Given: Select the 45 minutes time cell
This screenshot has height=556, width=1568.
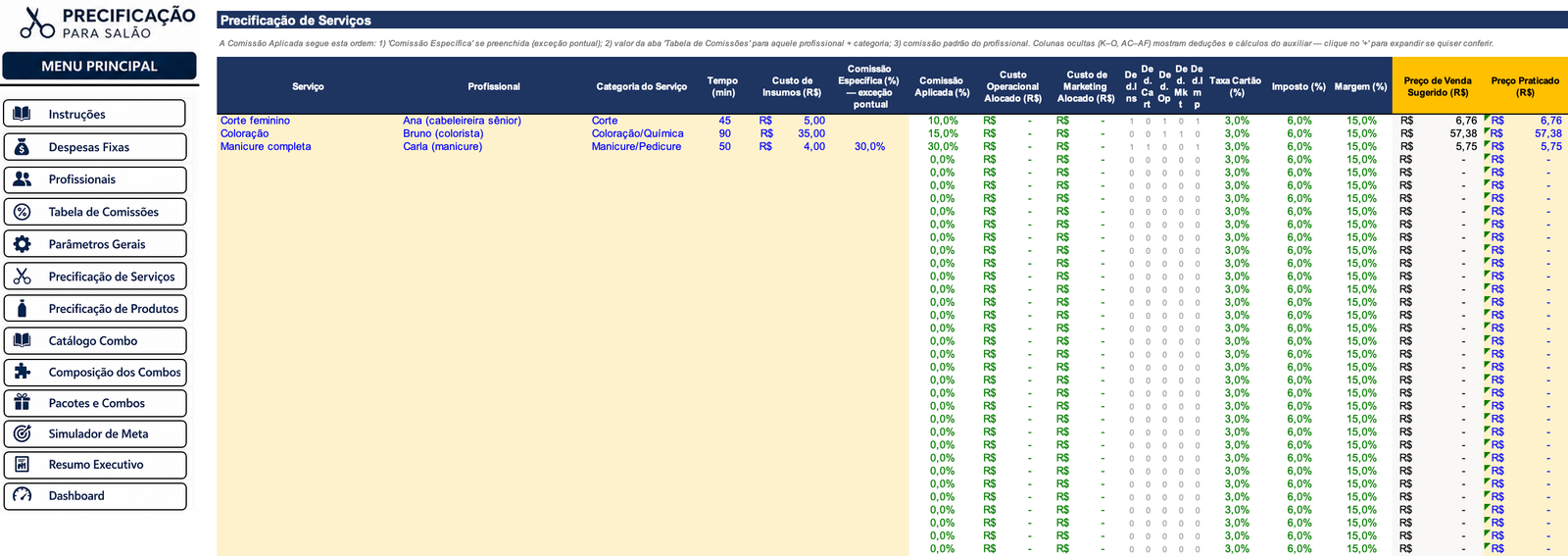Looking at the screenshot, I should pyautogui.click(x=724, y=121).
